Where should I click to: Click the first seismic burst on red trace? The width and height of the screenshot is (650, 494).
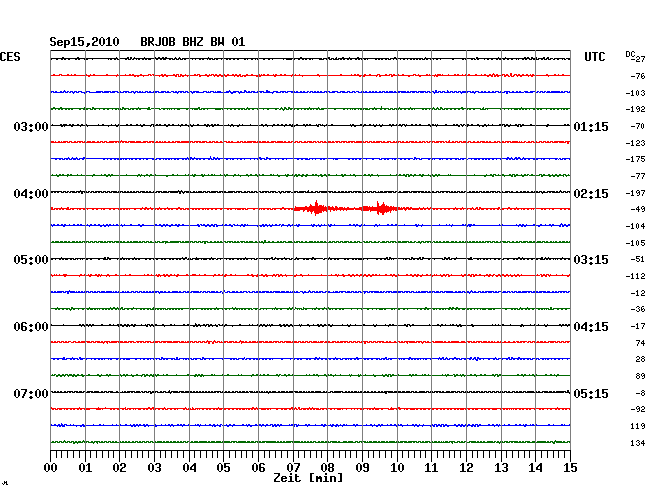(x=317, y=208)
